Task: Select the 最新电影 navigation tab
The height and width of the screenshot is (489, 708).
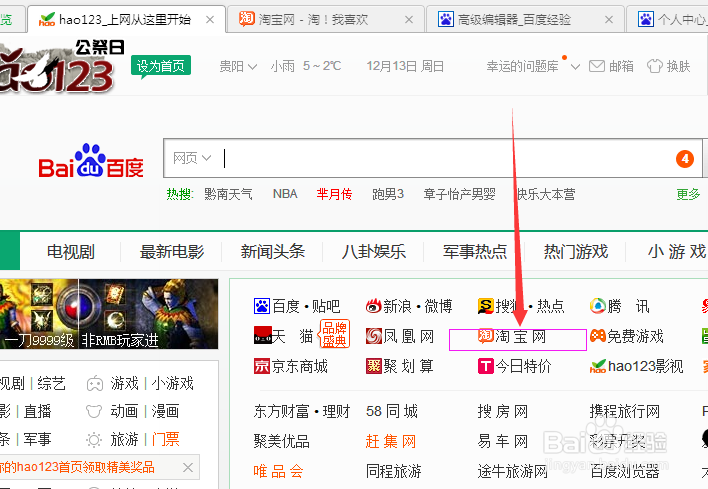Action: [172, 252]
